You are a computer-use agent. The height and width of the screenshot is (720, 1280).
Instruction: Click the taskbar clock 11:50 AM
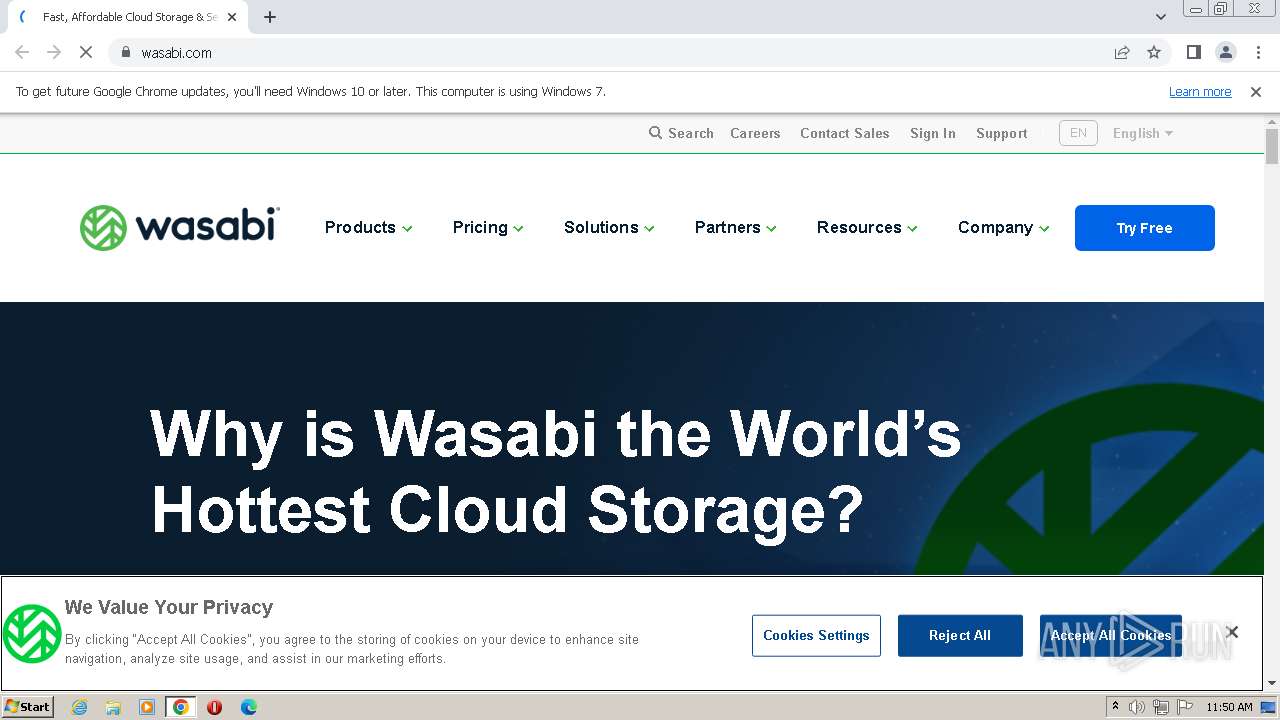(x=1229, y=707)
